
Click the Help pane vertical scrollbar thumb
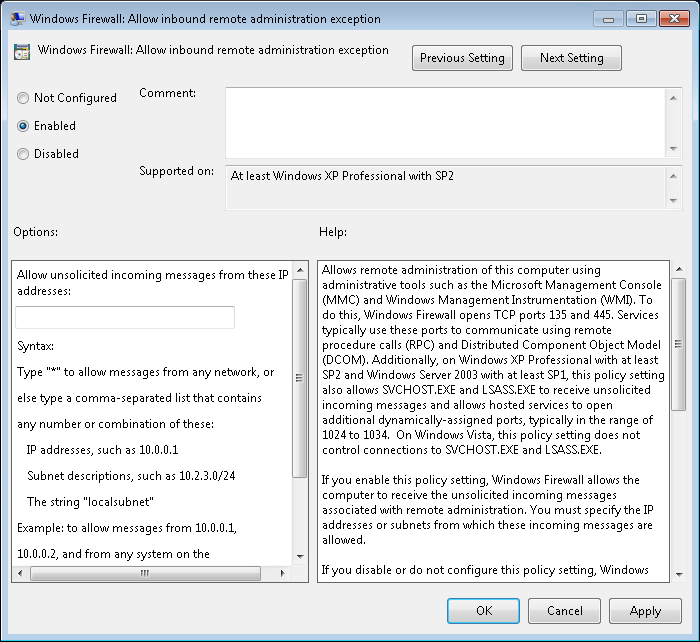tap(679, 344)
